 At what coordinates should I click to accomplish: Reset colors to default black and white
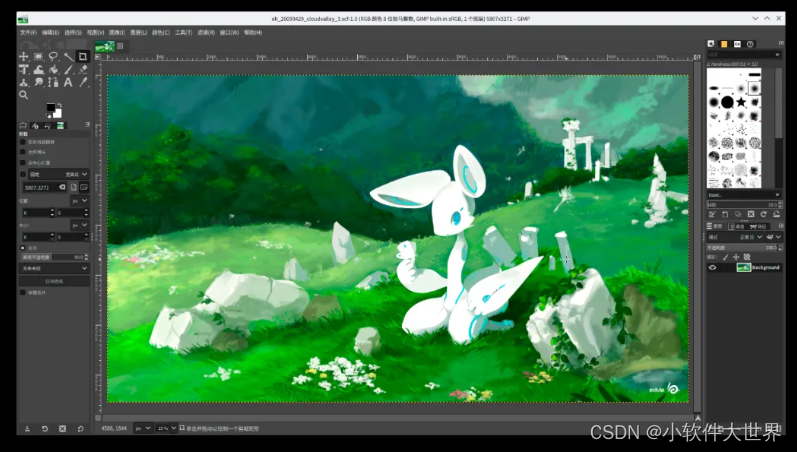(x=48, y=115)
